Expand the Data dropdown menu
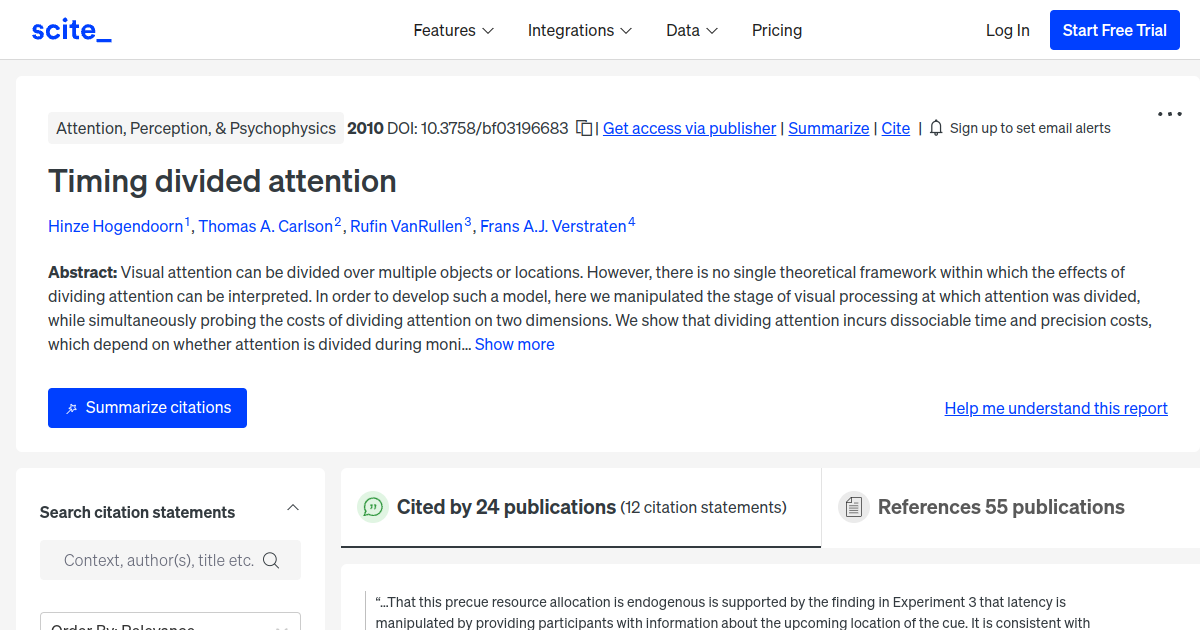Viewport: 1200px width, 630px height. pos(692,30)
